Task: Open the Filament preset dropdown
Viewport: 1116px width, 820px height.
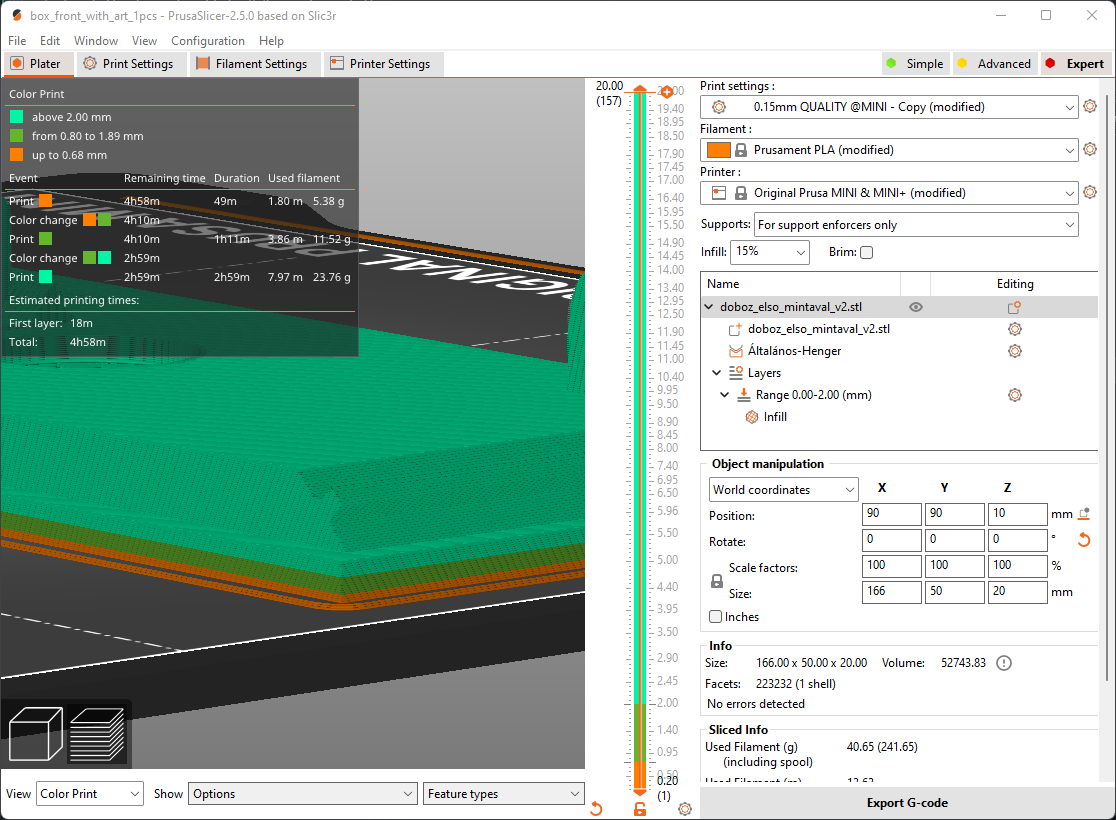Action: pyautogui.click(x=889, y=150)
